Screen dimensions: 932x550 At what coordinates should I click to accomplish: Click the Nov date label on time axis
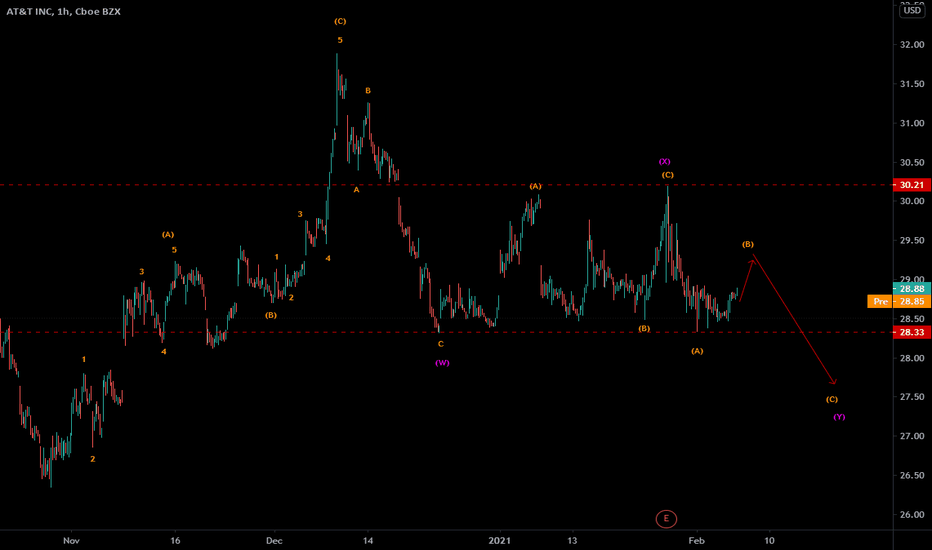[71, 540]
